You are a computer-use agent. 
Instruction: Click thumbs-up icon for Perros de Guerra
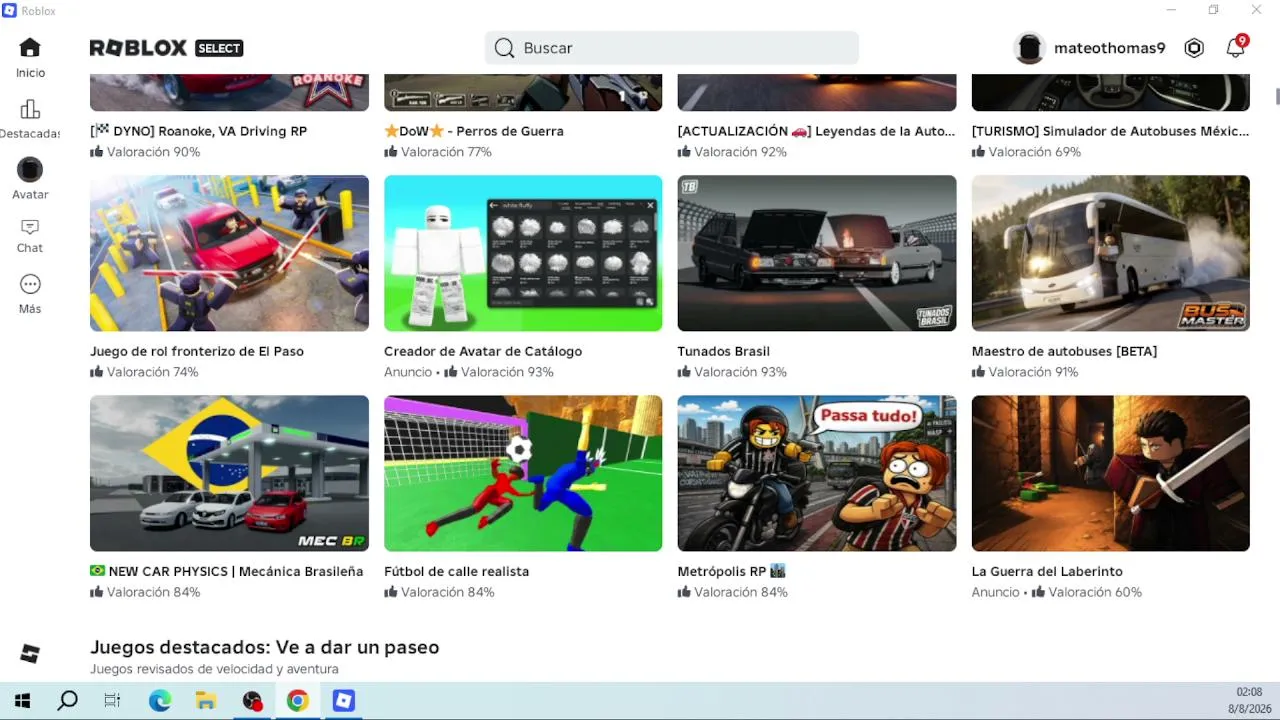click(391, 152)
